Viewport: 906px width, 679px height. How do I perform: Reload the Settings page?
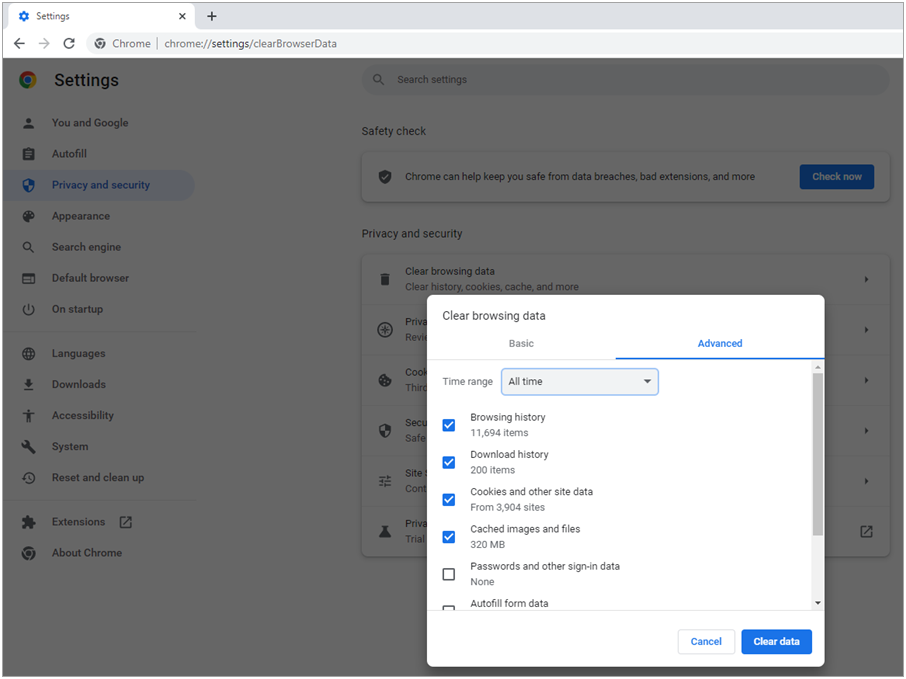coord(69,43)
